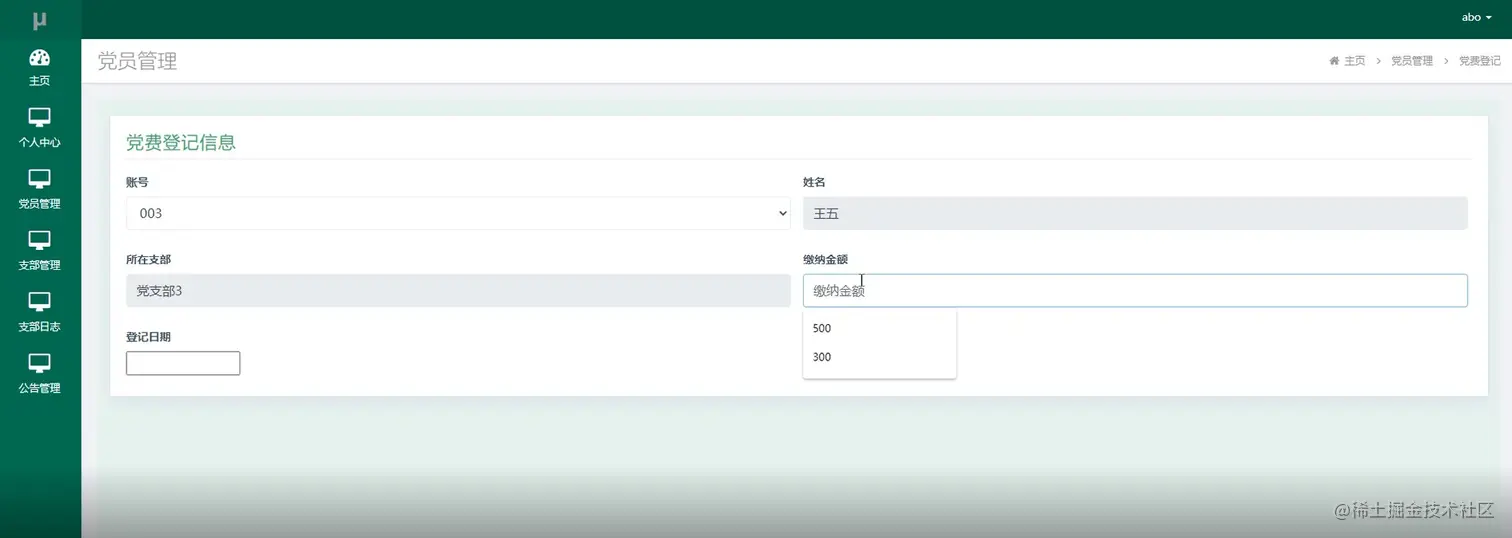Click the 登记日期 date input box
Viewport: 1512px width, 538px height.
pyautogui.click(x=183, y=363)
